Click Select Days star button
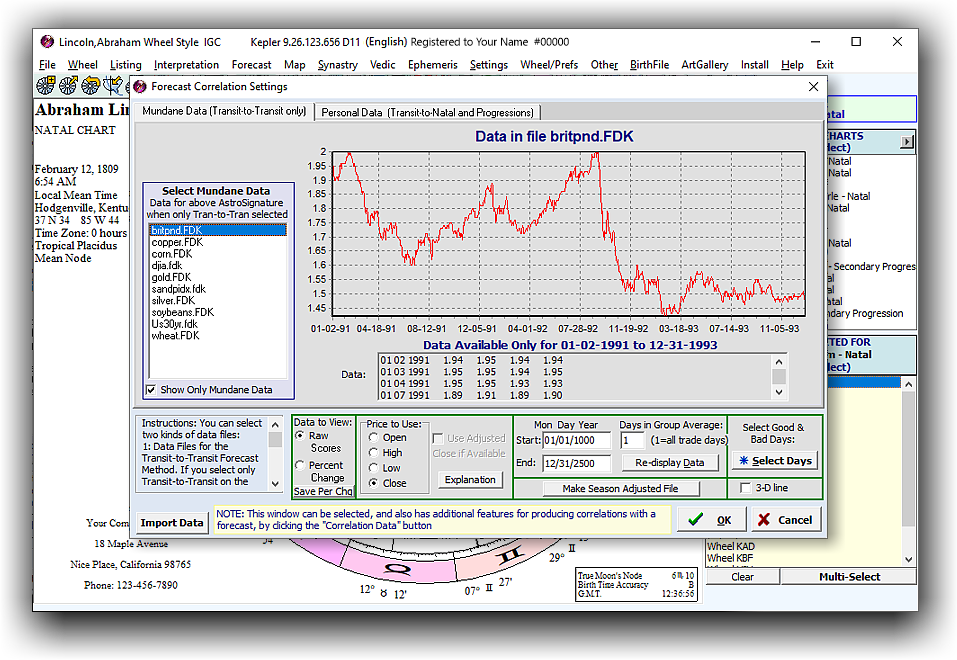This screenshot has height=660, width=957. tap(774, 460)
